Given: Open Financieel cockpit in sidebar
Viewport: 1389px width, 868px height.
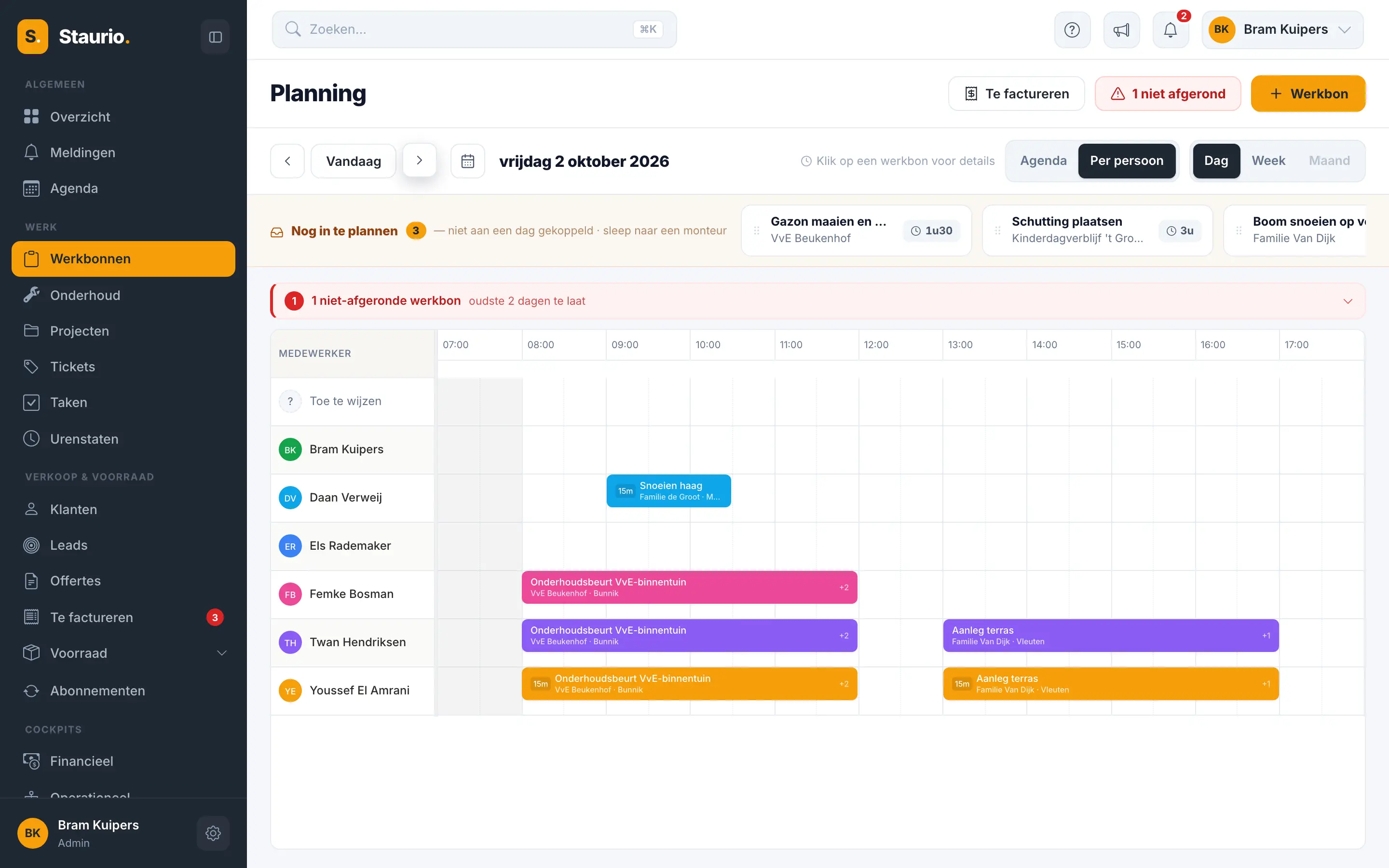Looking at the screenshot, I should (x=123, y=760).
